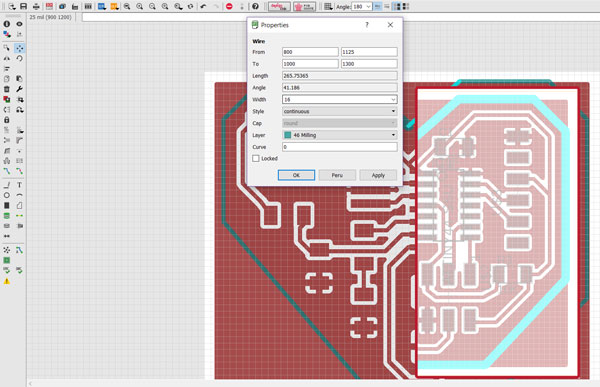Click the Errors warning triangle icon
The image size is (600, 387).
coord(7,281)
